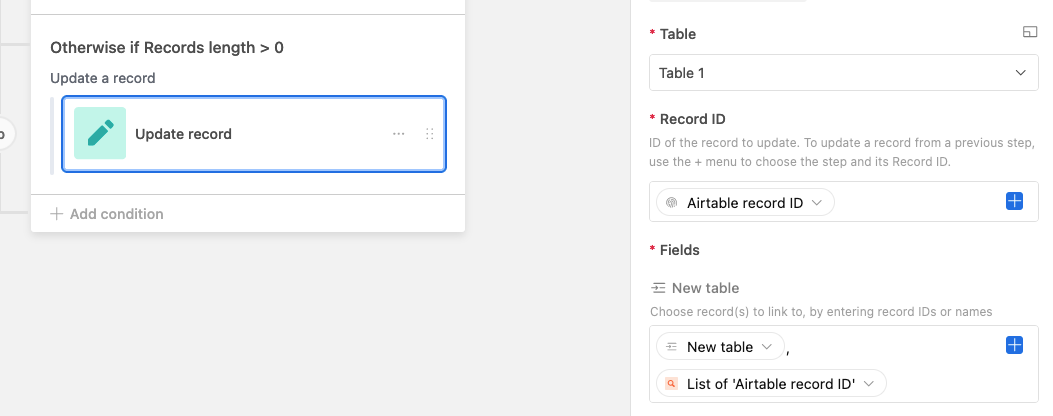Viewport: 1053px width, 416px height.
Task: Expand the List of 'Airtable record ID' chevron
Action: point(869,384)
